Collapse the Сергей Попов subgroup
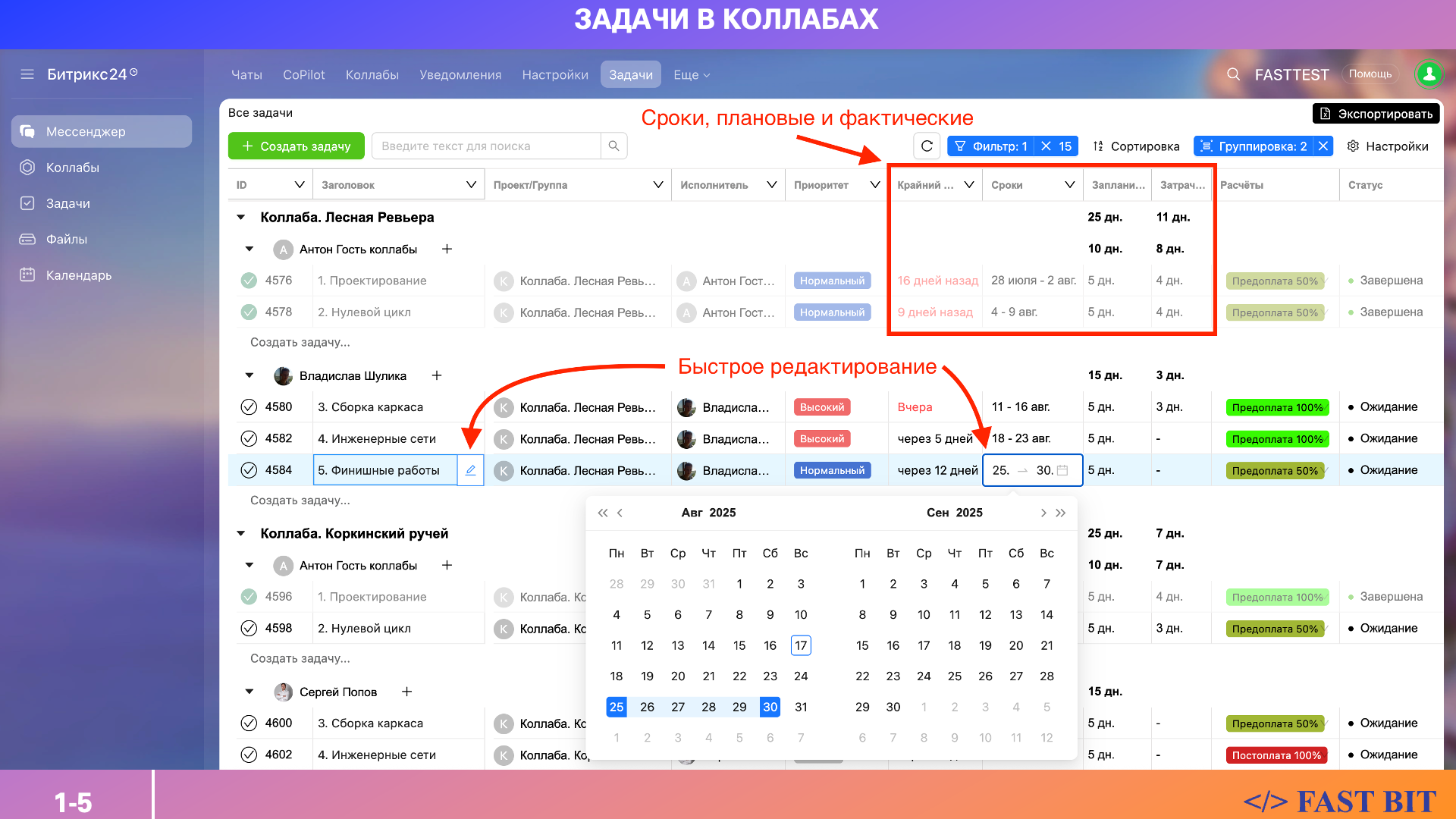The height and width of the screenshot is (819, 1456). 249,692
